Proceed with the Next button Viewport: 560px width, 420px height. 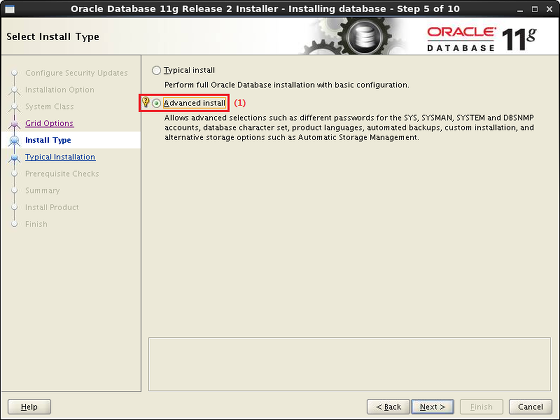(432, 407)
